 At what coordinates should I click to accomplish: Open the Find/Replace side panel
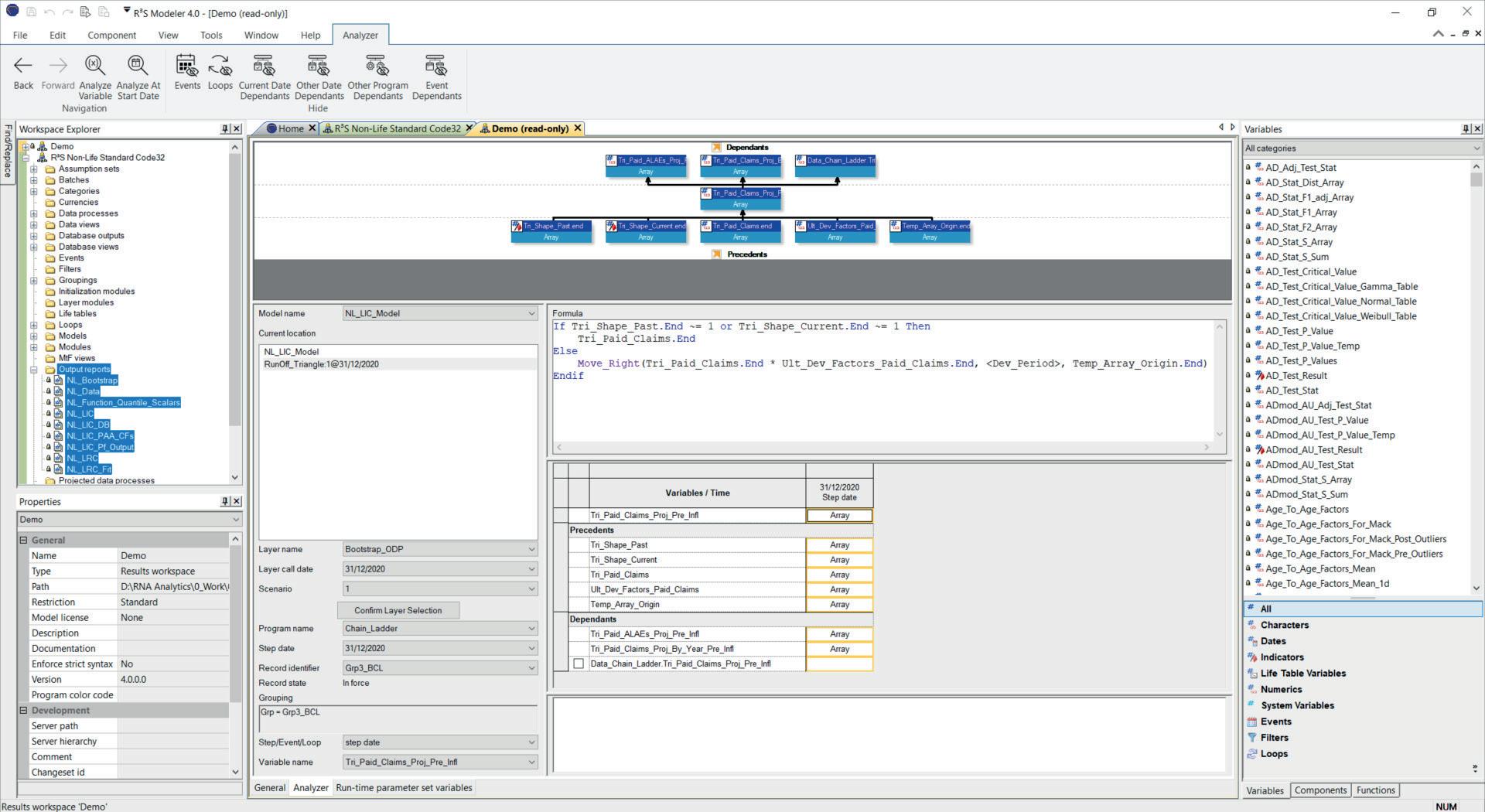[8, 152]
